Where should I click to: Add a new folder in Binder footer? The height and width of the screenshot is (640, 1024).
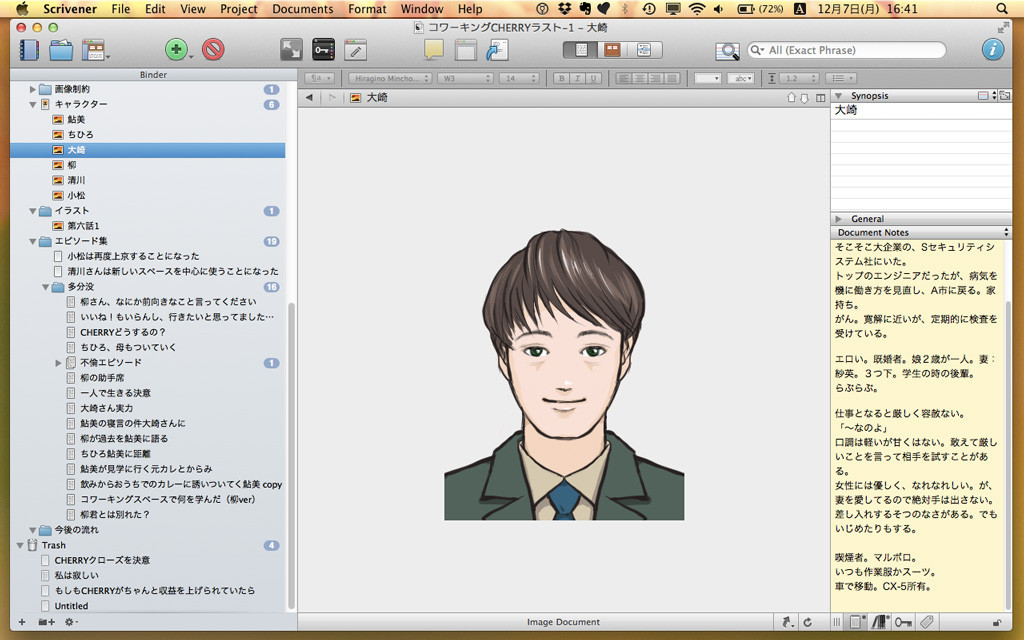(x=46, y=622)
